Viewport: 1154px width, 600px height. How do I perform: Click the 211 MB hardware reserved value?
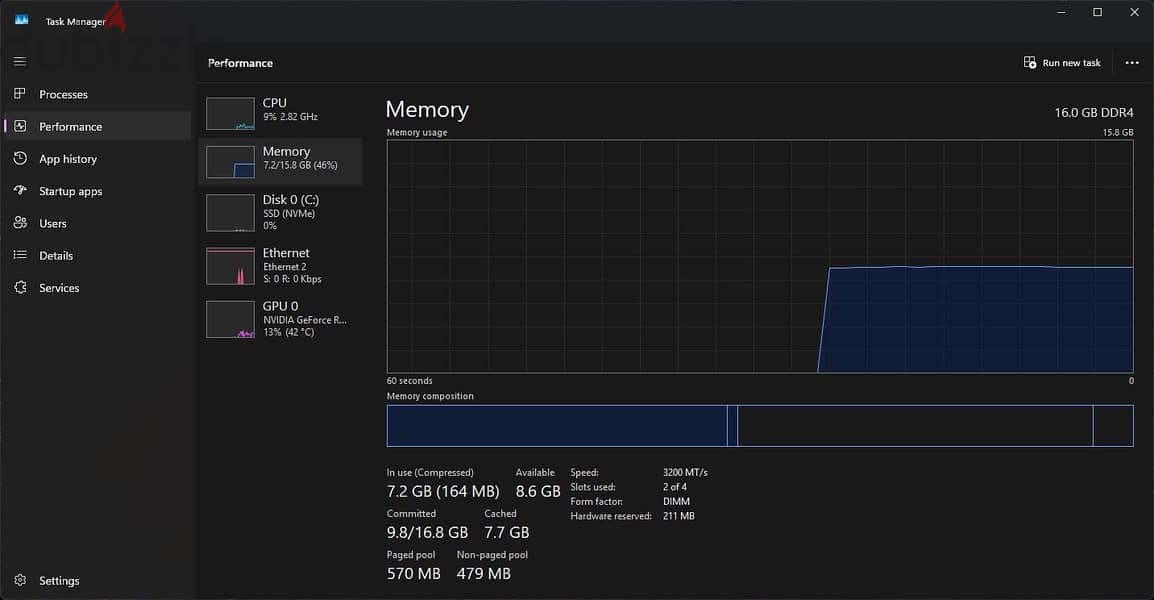pos(679,516)
